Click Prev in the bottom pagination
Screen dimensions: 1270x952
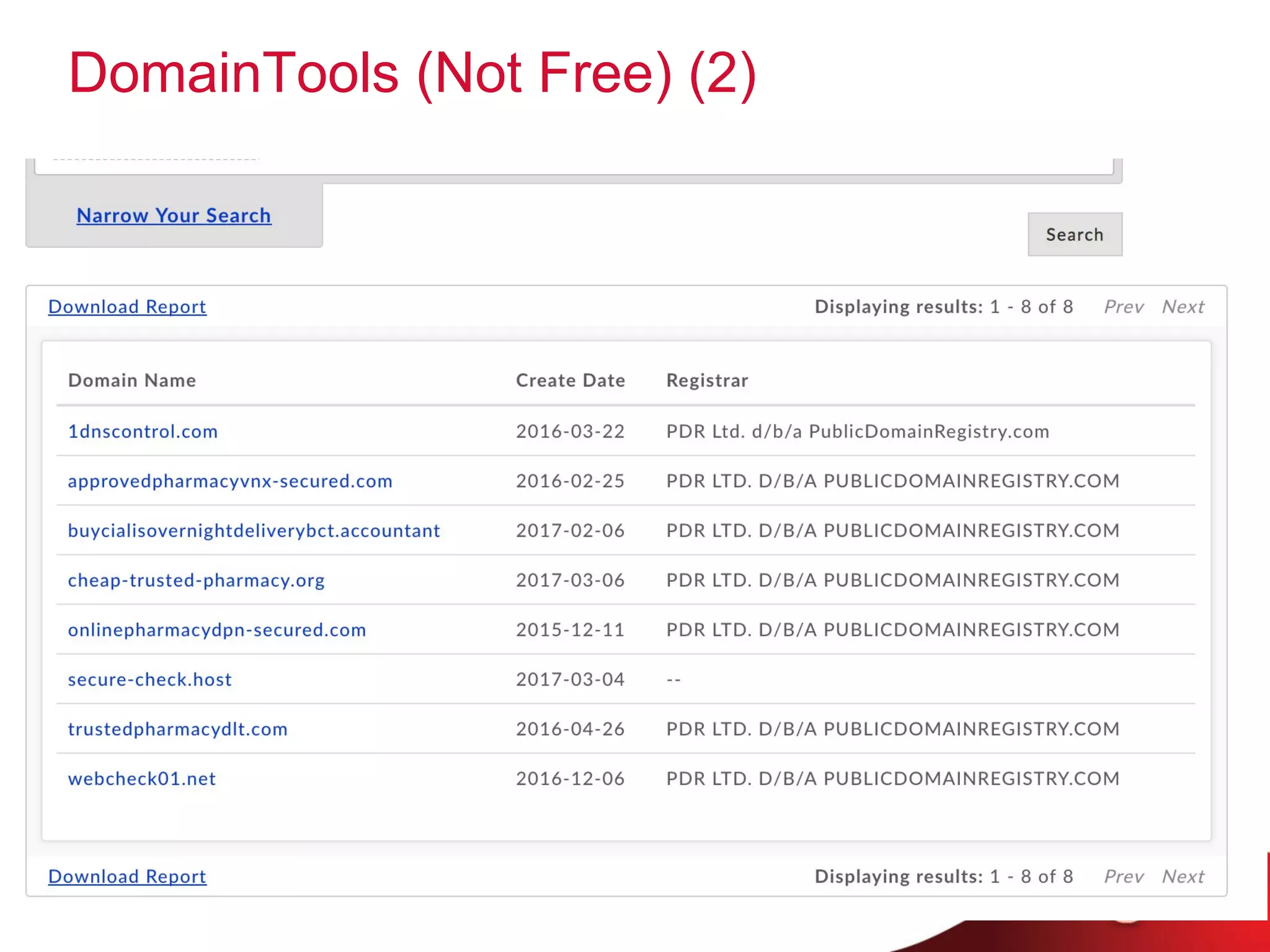(x=1124, y=876)
